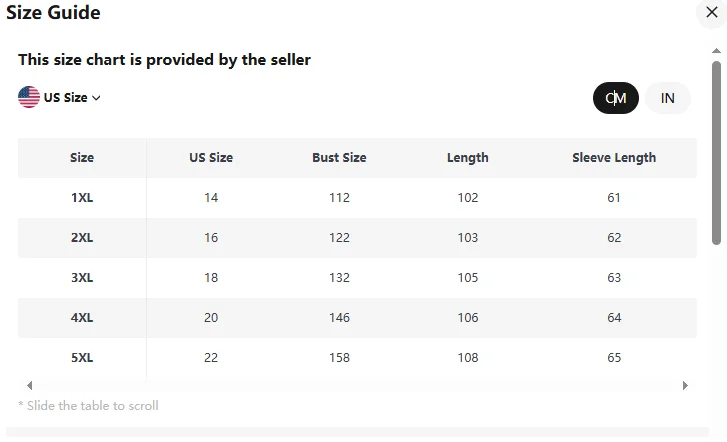Select the 3XL size row label
The height and width of the screenshot is (442, 727).
[x=82, y=278]
